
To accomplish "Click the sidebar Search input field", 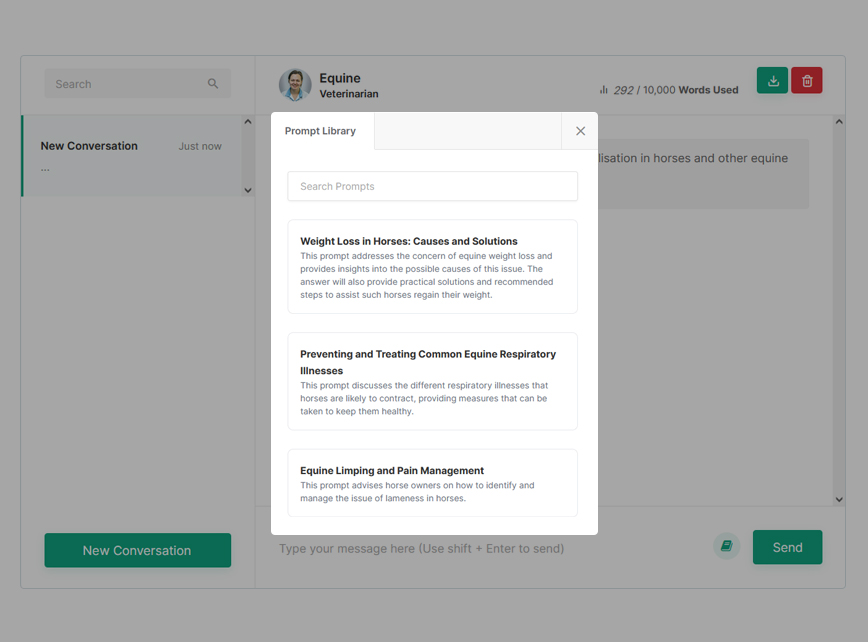I will coord(125,84).
